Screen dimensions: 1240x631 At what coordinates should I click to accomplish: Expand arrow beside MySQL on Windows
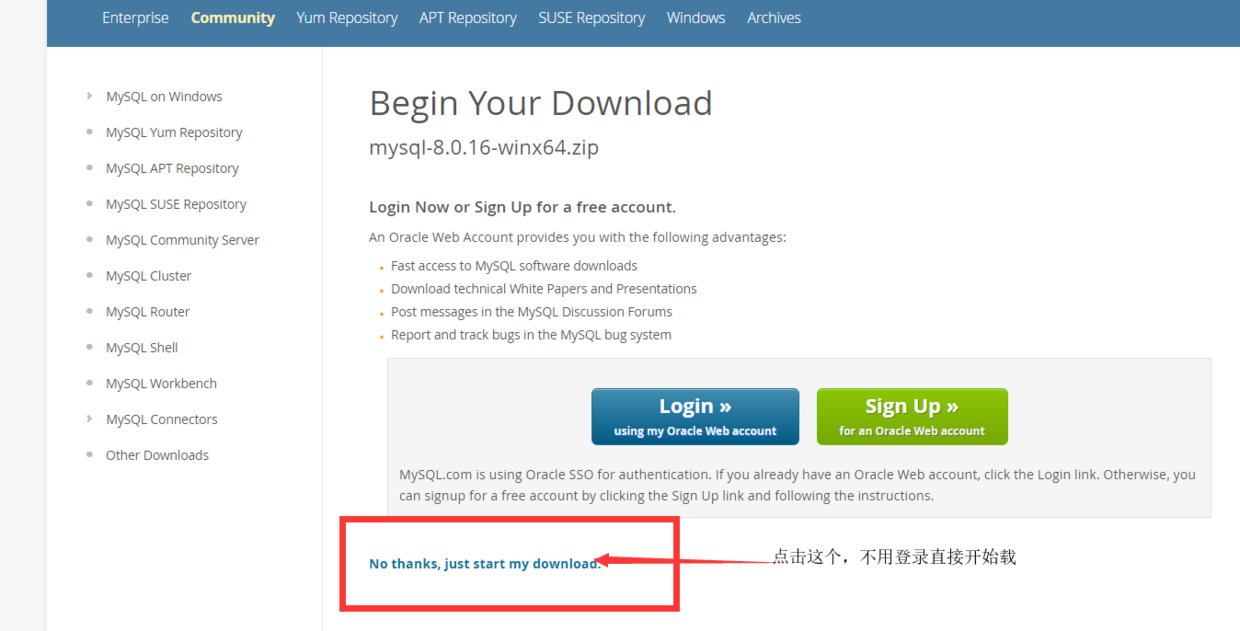90,96
